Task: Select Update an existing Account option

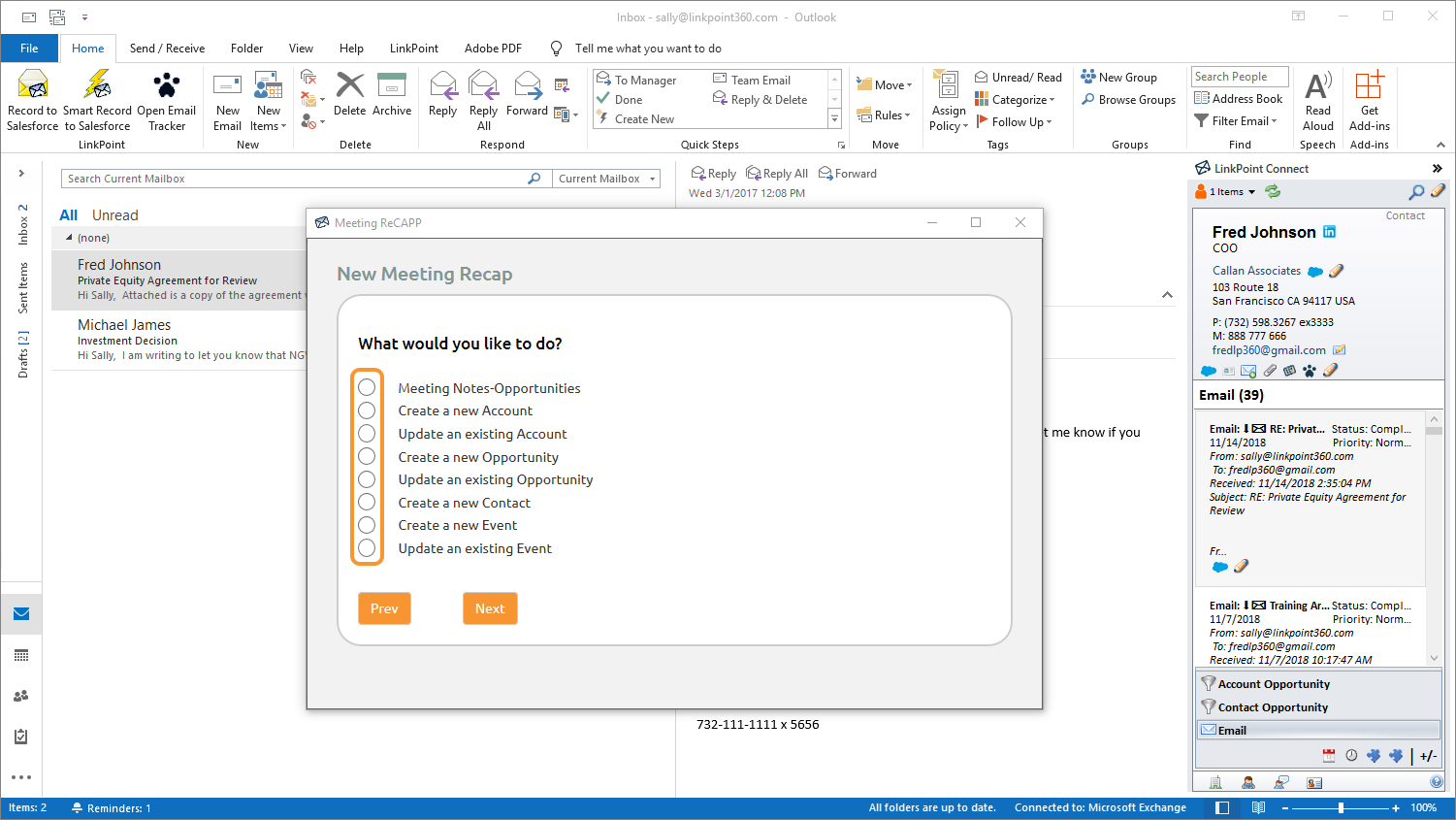Action: point(367,433)
